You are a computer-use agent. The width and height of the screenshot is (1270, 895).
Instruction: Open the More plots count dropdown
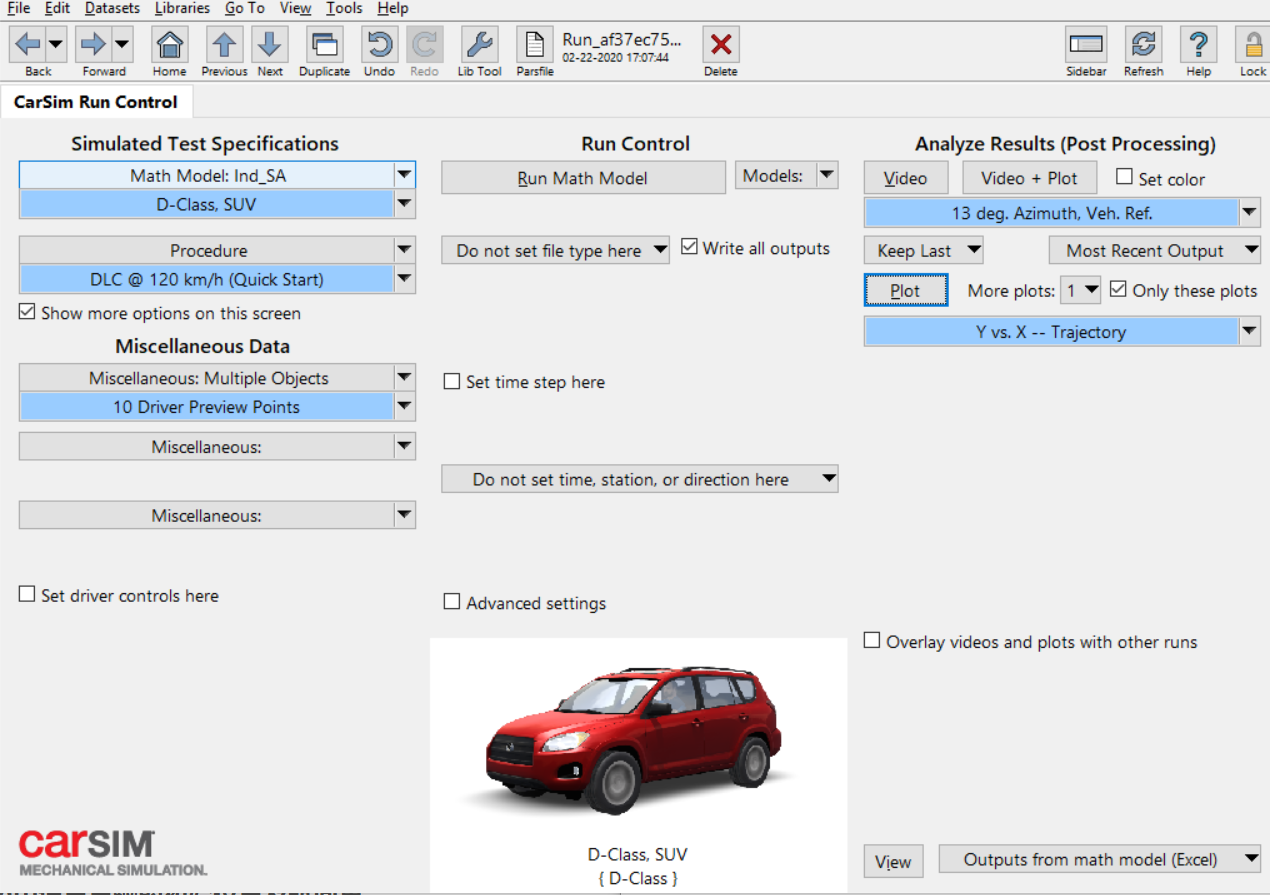click(x=1082, y=290)
